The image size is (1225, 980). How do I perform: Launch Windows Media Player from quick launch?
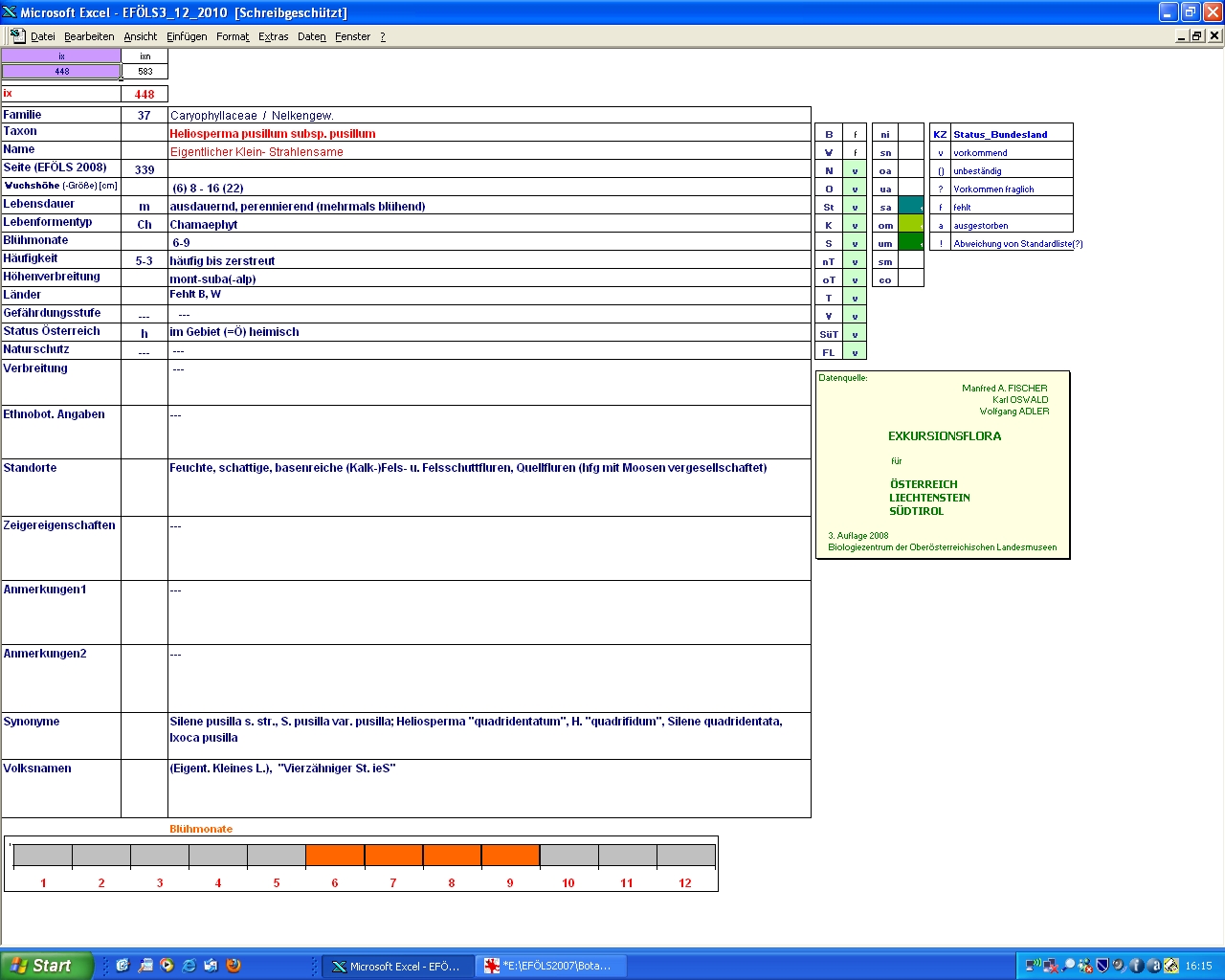[167, 966]
